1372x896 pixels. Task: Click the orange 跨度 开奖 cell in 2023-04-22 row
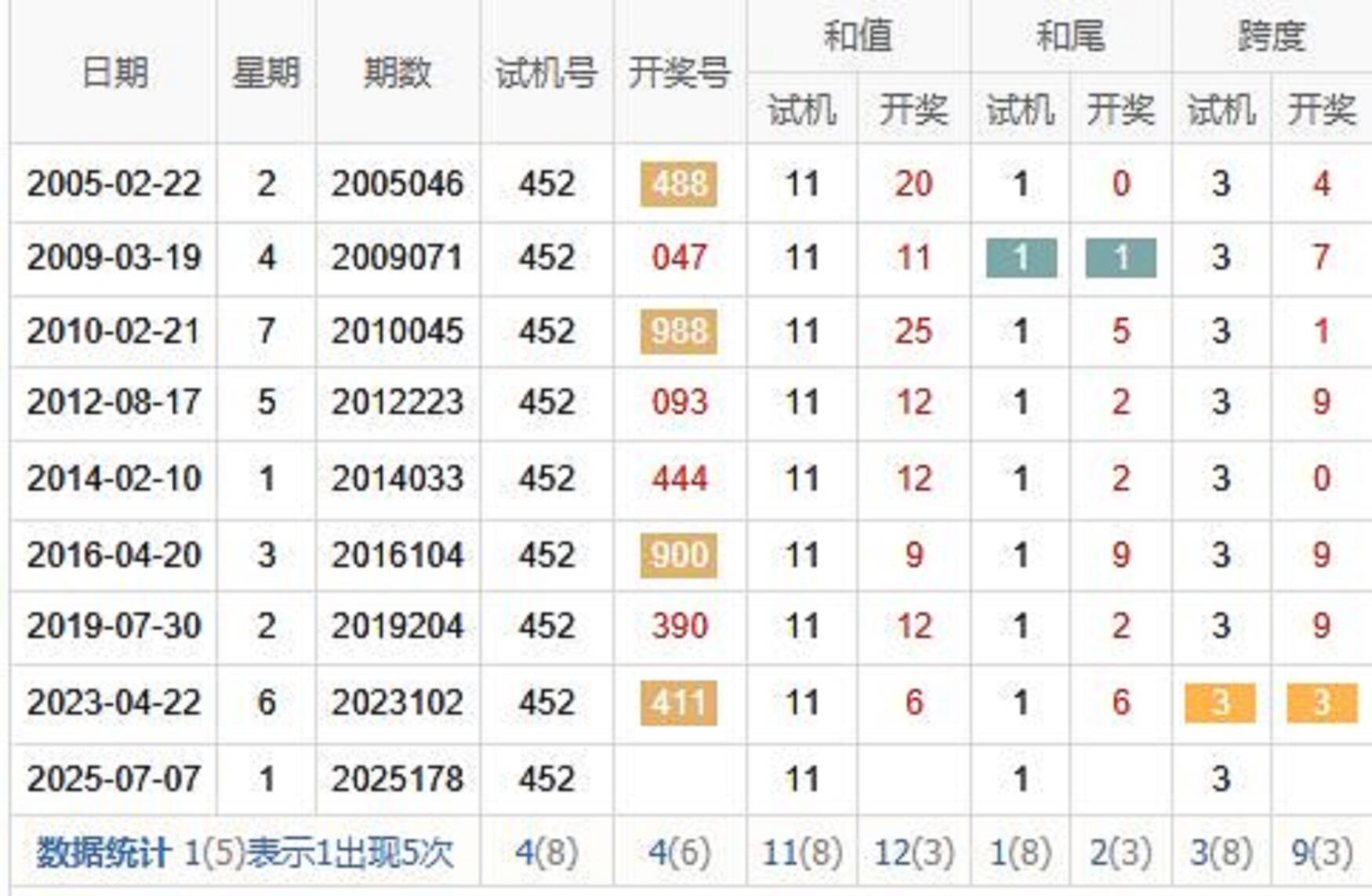(x=1321, y=702)
